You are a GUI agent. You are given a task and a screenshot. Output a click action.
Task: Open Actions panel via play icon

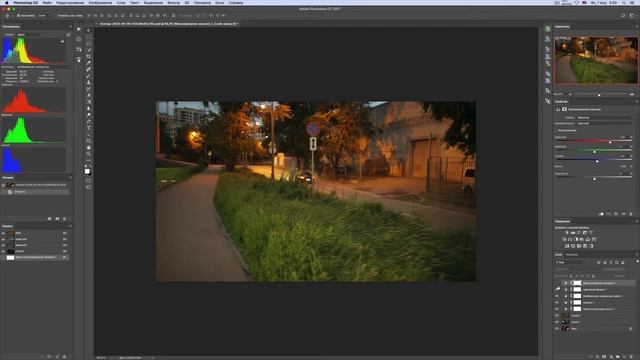pos(79,29)
